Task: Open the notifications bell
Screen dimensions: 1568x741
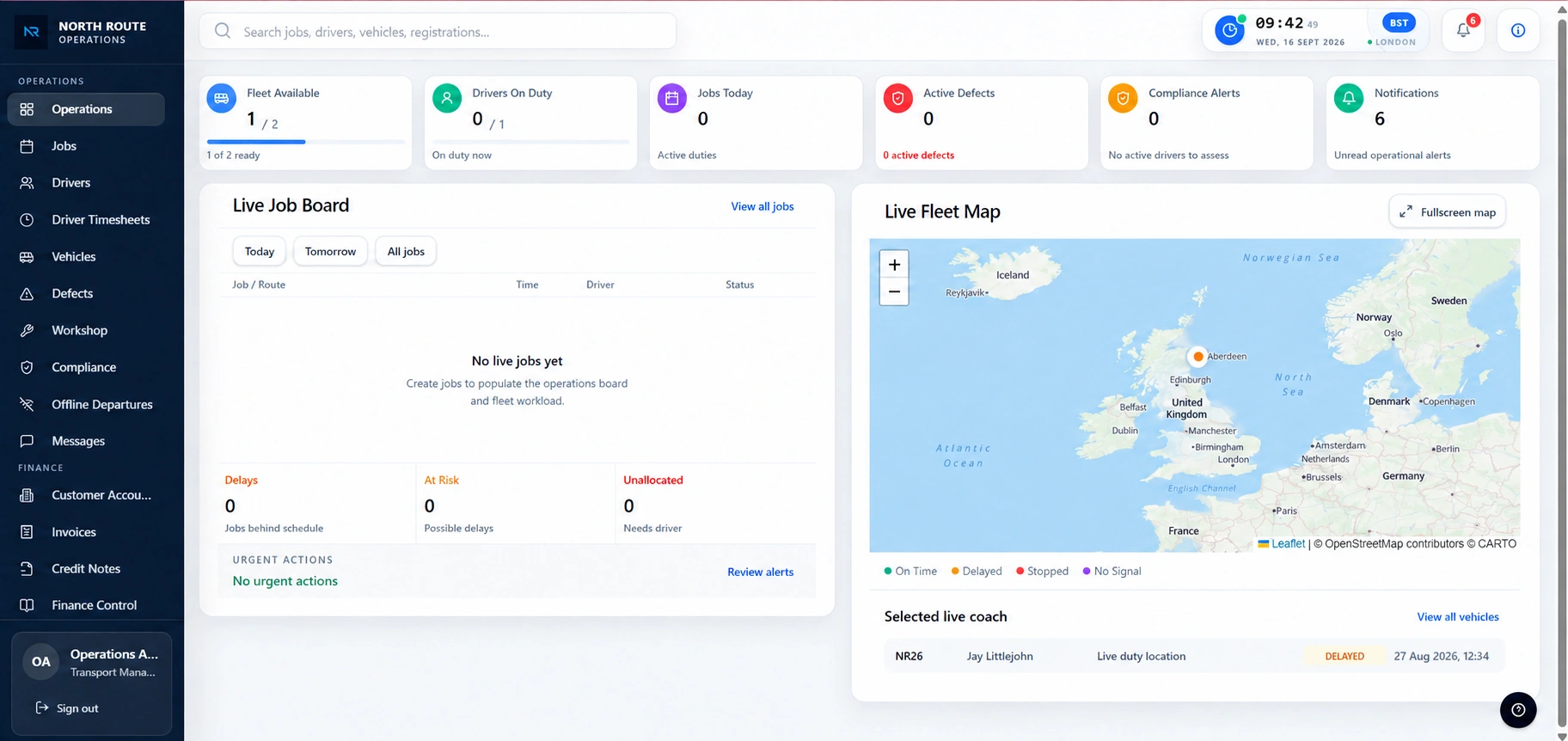Action: [1463, 31]
